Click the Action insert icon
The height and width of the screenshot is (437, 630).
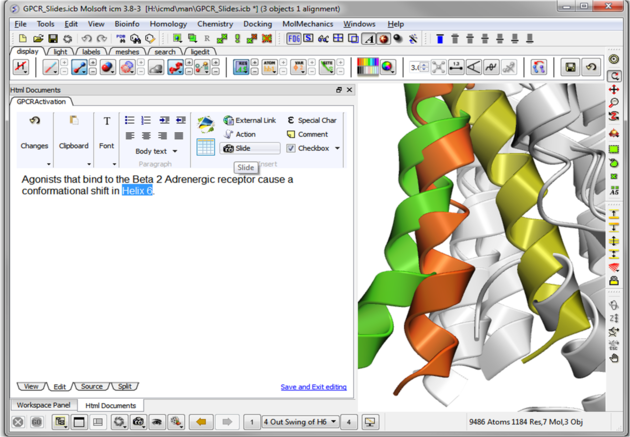pos(240,134)
